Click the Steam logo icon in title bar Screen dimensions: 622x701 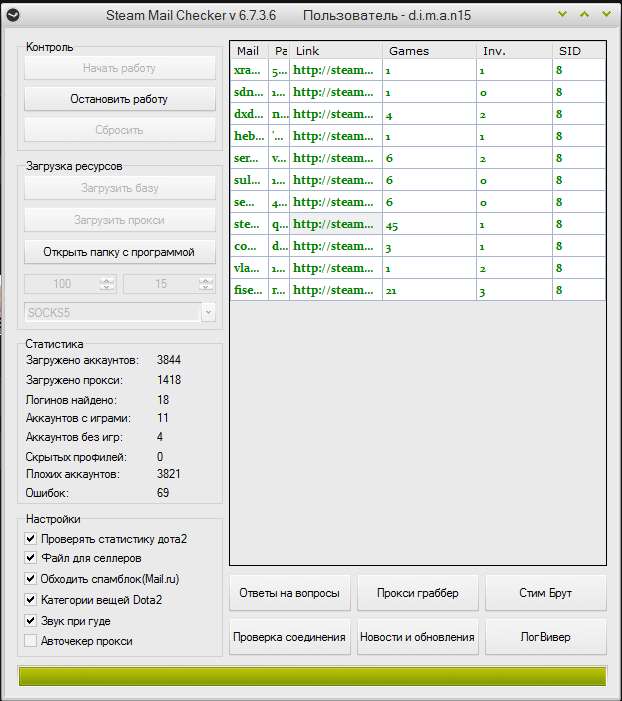[x=13, y=16]
